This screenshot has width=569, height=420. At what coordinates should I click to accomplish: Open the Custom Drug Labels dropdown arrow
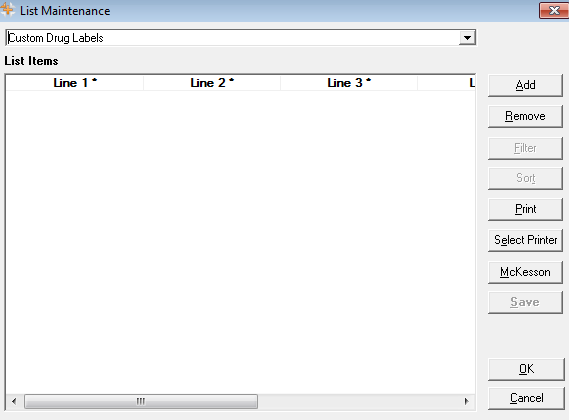coord(467,38)
